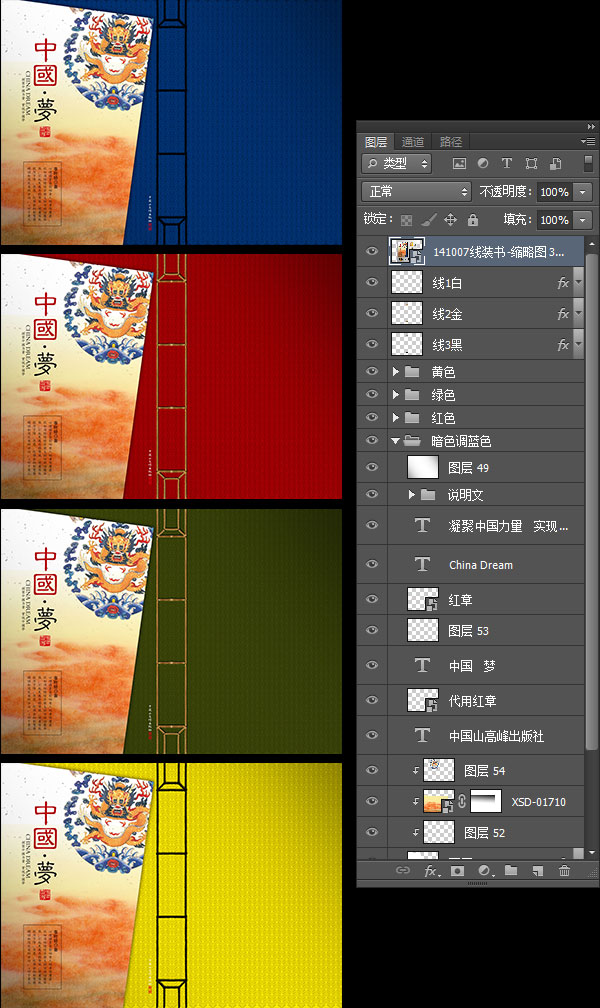Toggle layer filtering switch on or off
This screenshot has width=600, height=1008.
(x=588, y=163)
